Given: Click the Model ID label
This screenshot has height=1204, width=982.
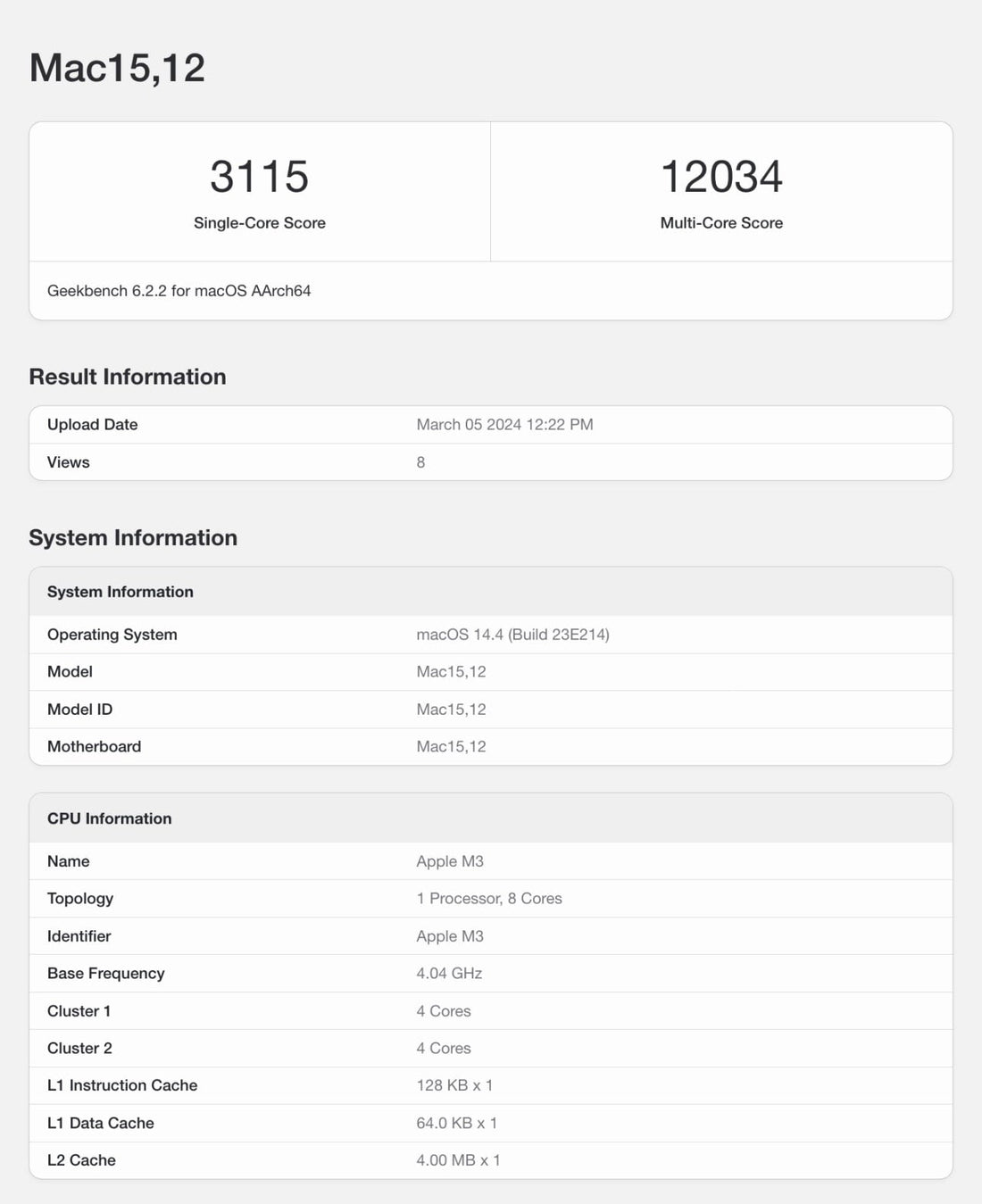Looking at the screenshot, I should point(79,710).
